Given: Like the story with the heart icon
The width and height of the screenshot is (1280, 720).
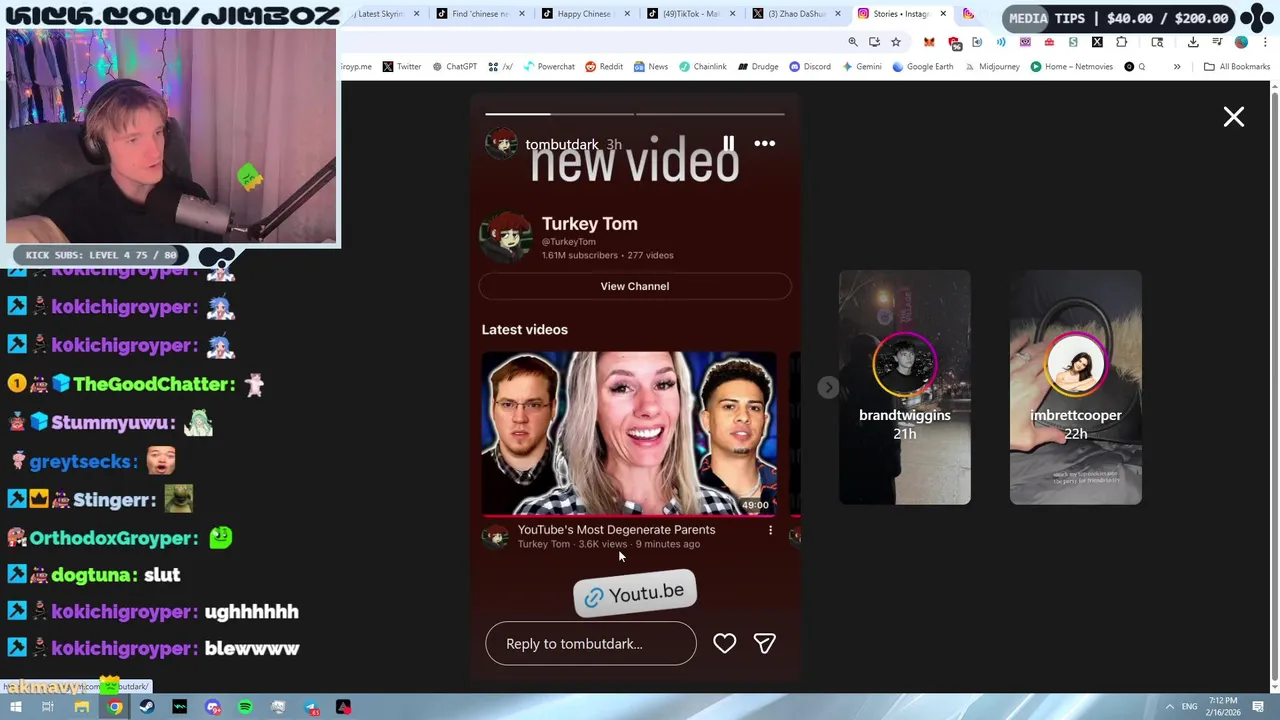Looking at the screenshot, I should point(725,643).
